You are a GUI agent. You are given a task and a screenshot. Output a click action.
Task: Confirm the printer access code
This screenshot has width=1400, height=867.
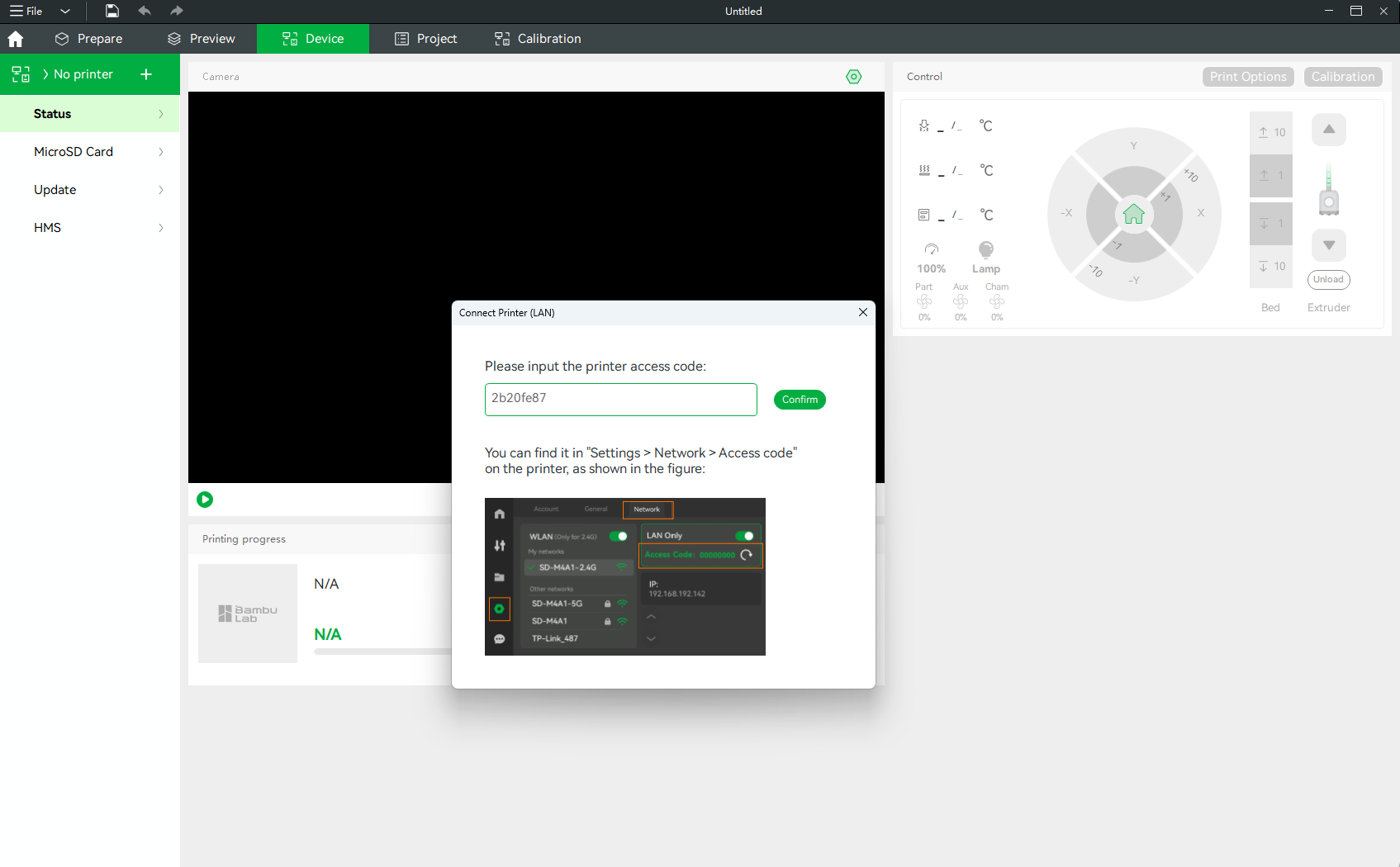[799, 400]
